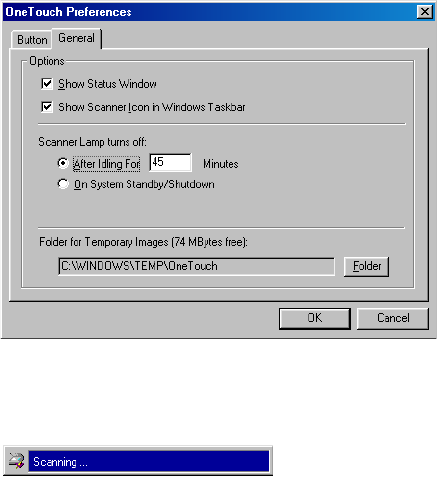Click the scanner icon beside Scanning status
This screenshot has width=437, height=477.
(x=17, y=461)
